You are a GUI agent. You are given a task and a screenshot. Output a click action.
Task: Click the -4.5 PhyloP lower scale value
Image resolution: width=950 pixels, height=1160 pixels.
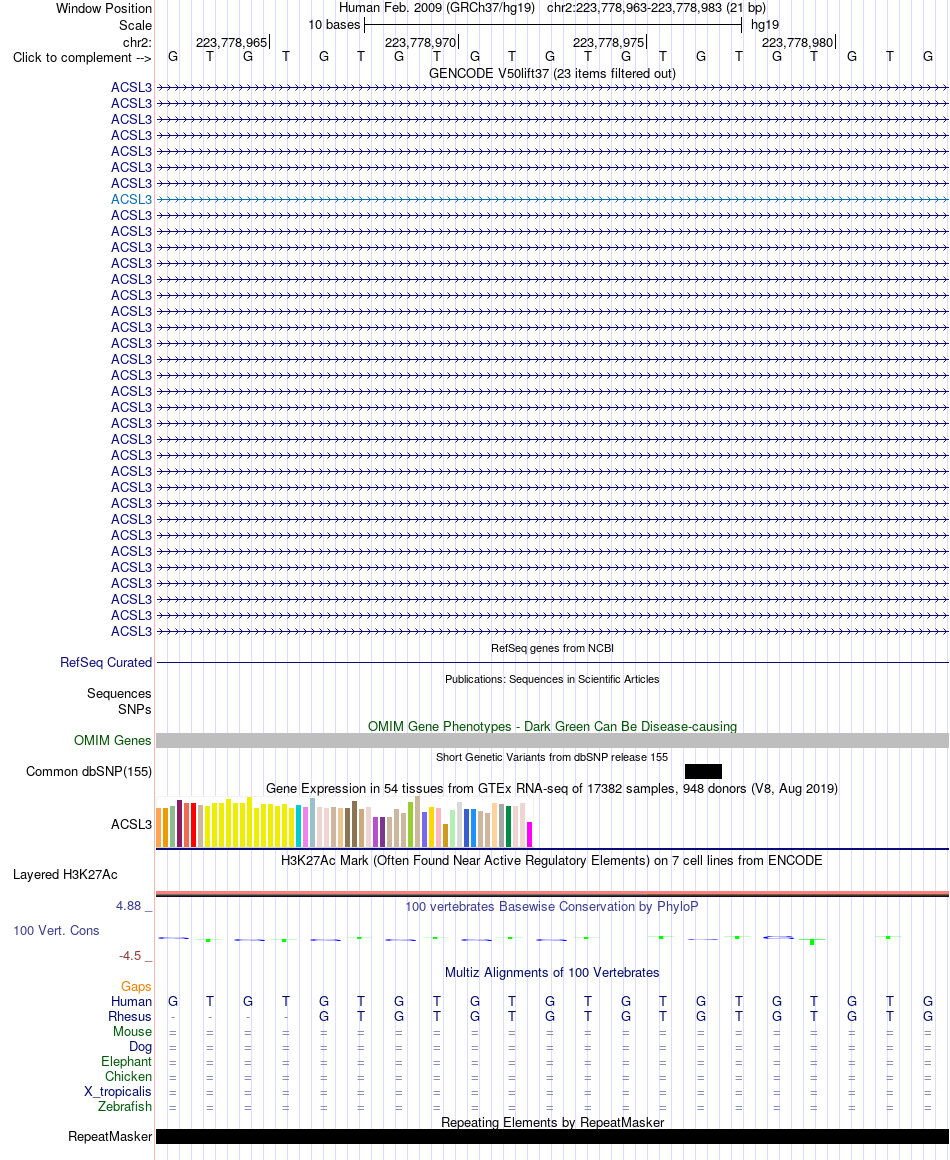click(129, 956)
